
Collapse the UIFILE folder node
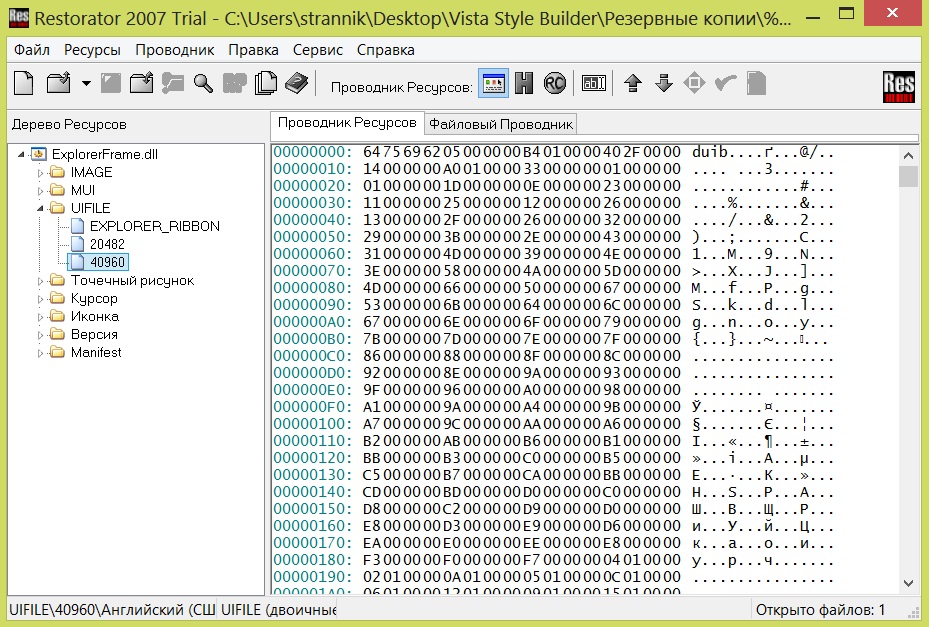(x=42, y=208)
